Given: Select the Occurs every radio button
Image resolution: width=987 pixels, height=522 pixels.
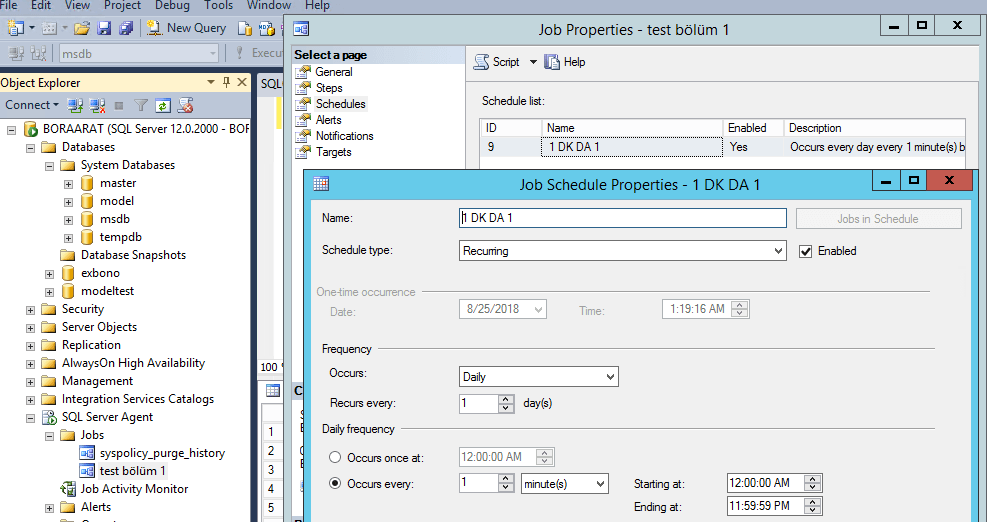Looking at the screenshot, I should click(335, 484).
